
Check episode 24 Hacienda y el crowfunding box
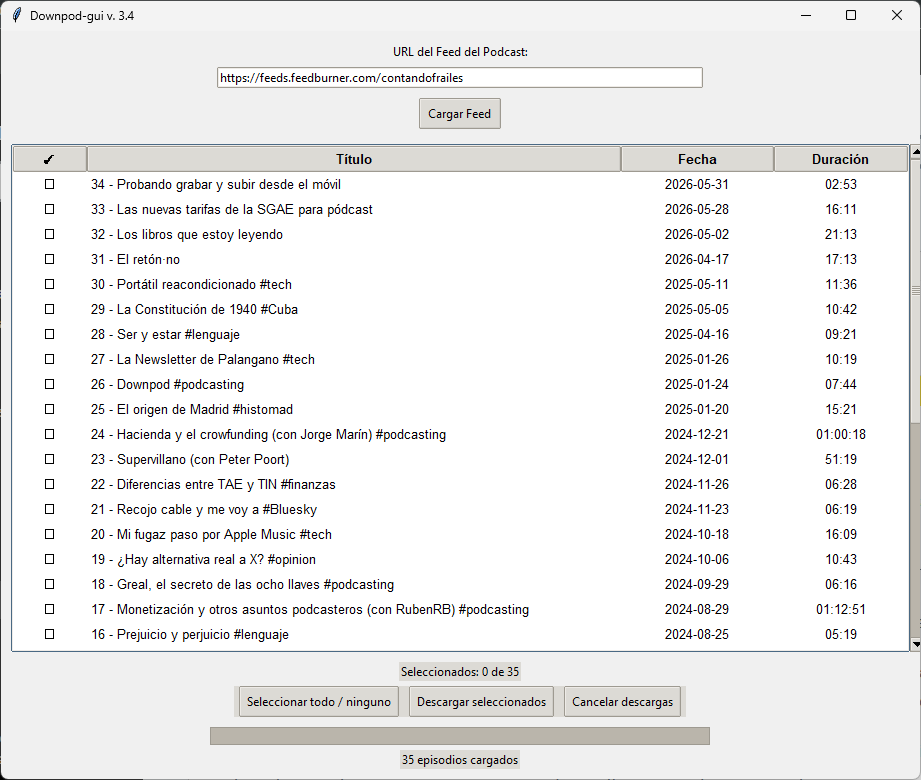(49, 434)
